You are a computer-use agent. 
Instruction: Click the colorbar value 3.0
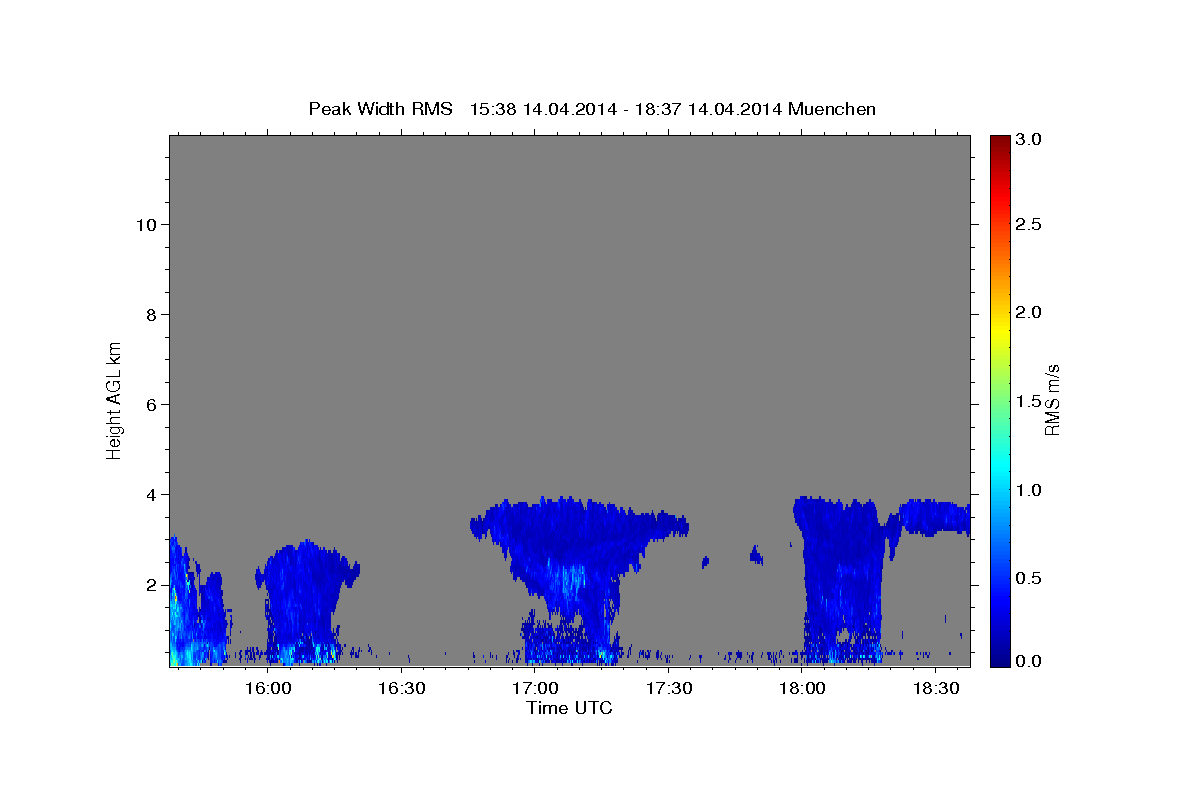[1030, 140]
